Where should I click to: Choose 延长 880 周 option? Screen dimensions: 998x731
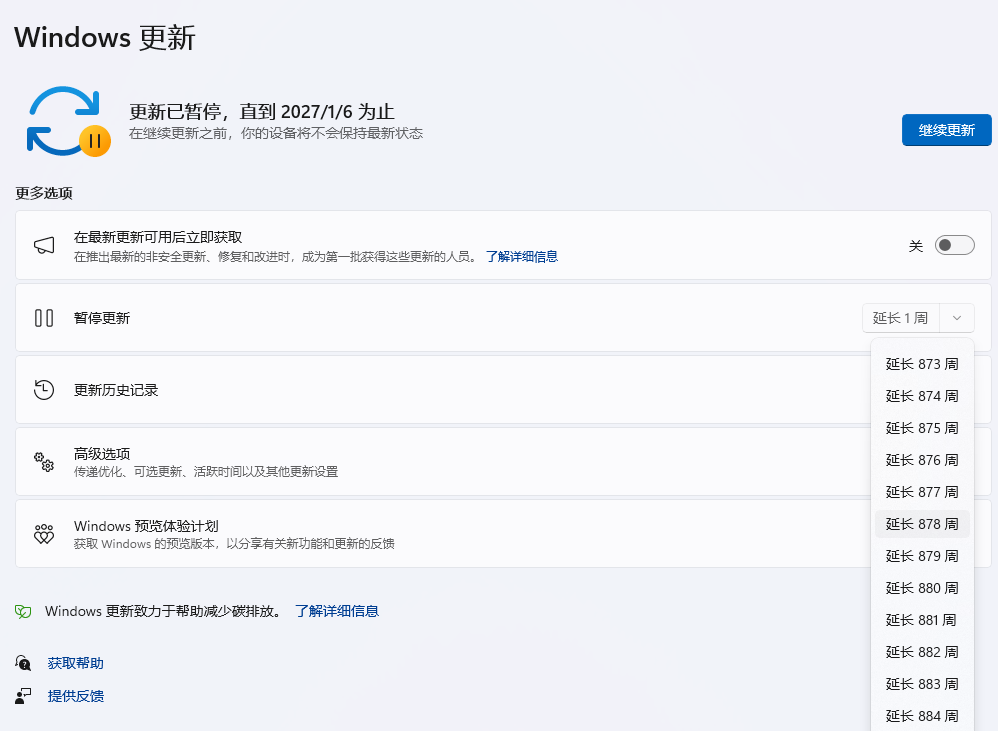[x=922, y=588]
